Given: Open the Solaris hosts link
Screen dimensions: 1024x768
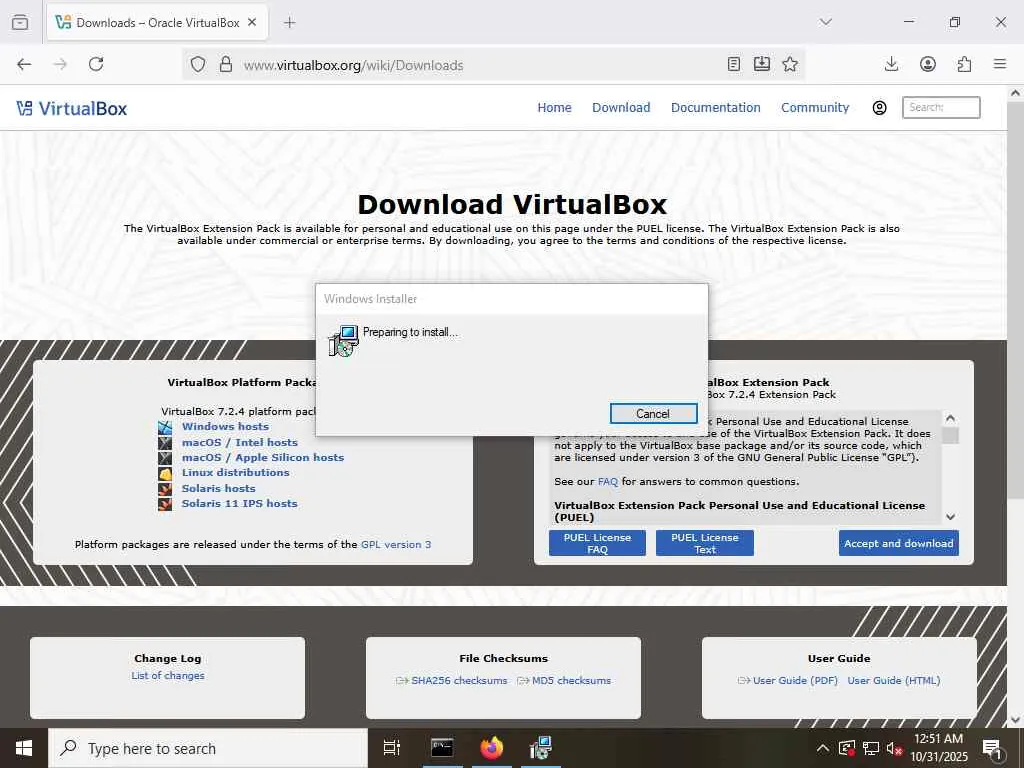Looking at the screenshot, I should click(x=218, y=488).
